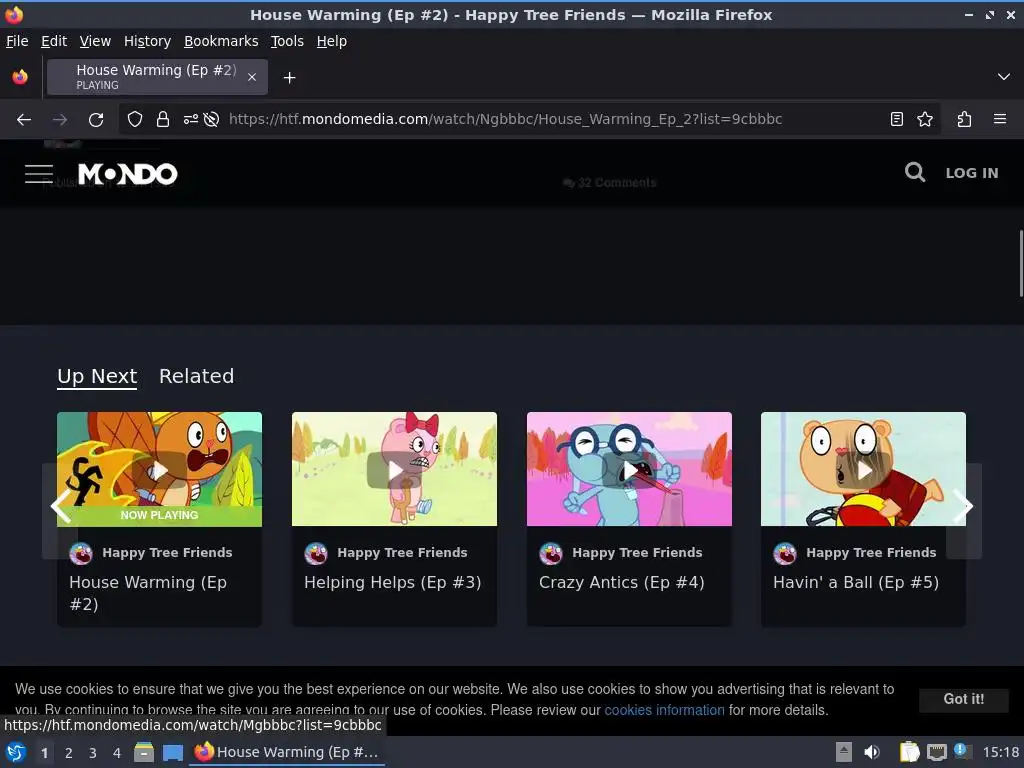Close the House Warming tab

(x=252, y=77)
